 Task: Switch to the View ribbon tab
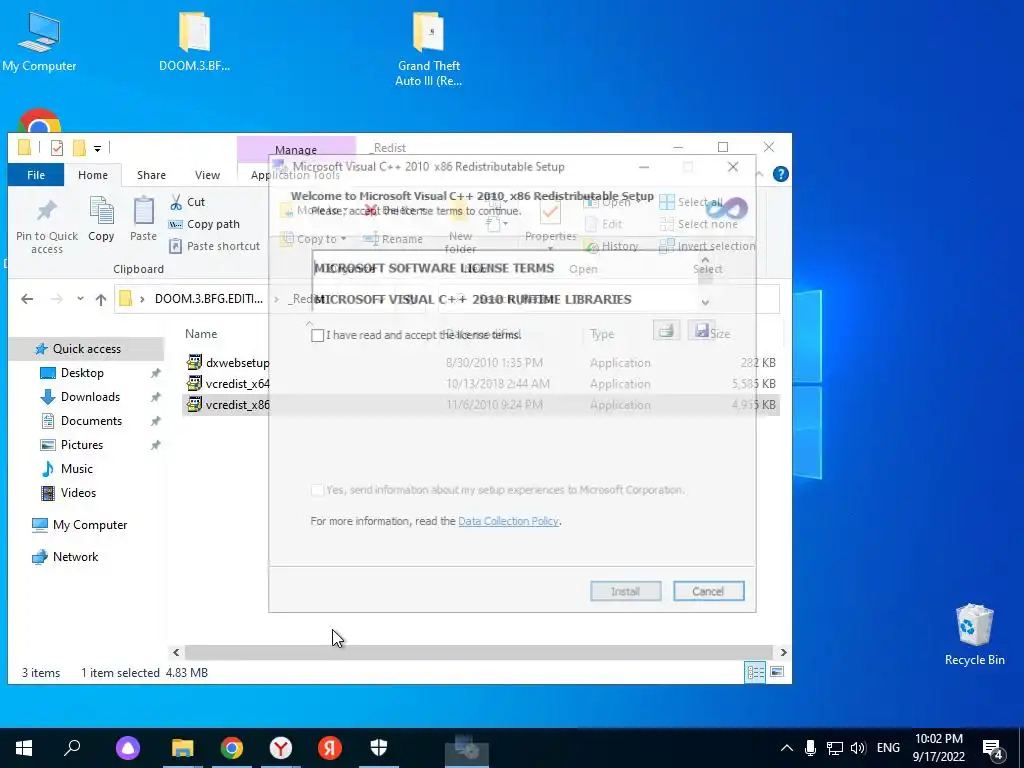coord(207,175)
